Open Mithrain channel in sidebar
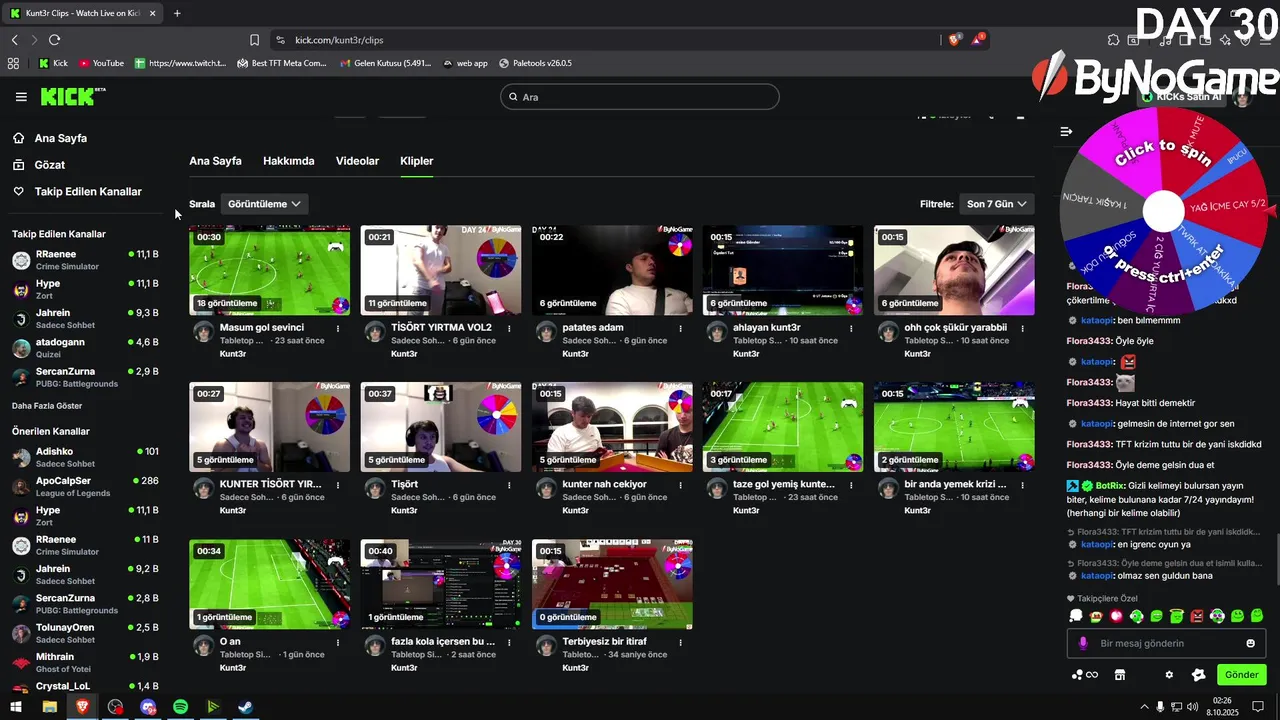Image resolution: width=1280 pixels, height=720 pixels. [x=85, y=662]
